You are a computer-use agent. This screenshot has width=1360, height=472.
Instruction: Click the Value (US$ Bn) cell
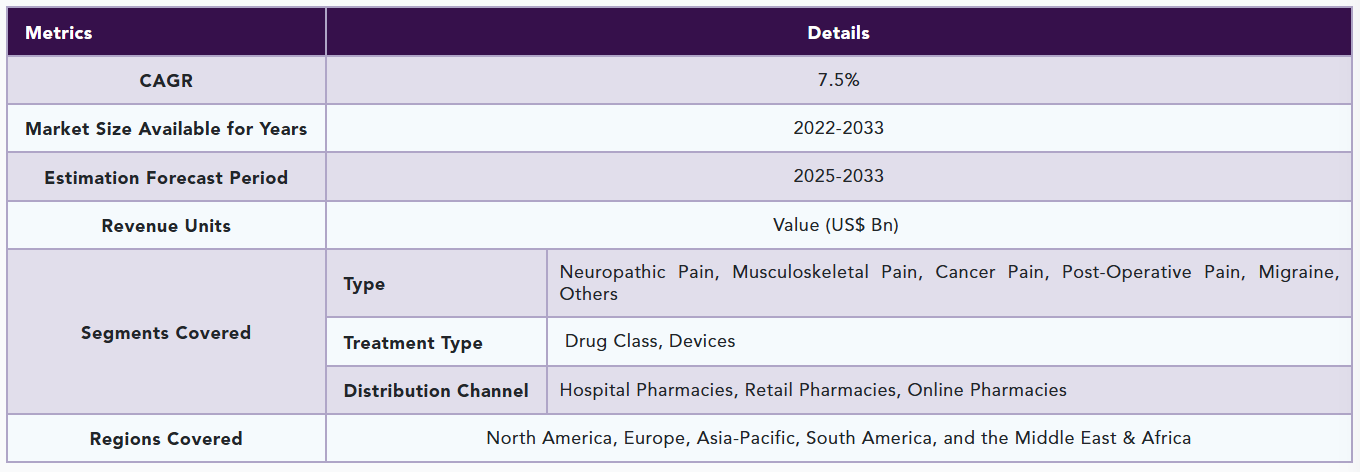point(836,225)
